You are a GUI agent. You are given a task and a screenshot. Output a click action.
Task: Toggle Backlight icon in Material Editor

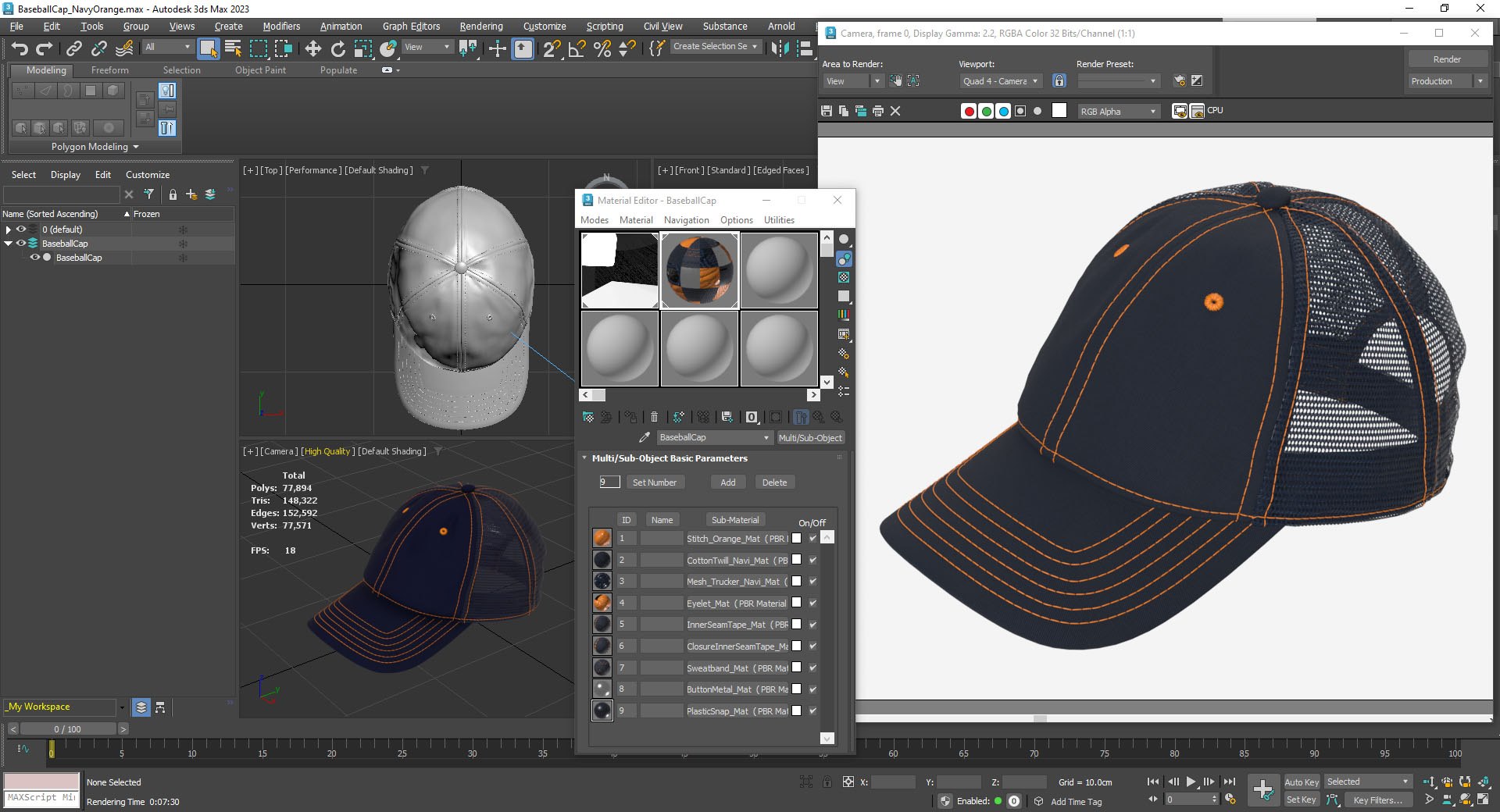click(844, 258)
